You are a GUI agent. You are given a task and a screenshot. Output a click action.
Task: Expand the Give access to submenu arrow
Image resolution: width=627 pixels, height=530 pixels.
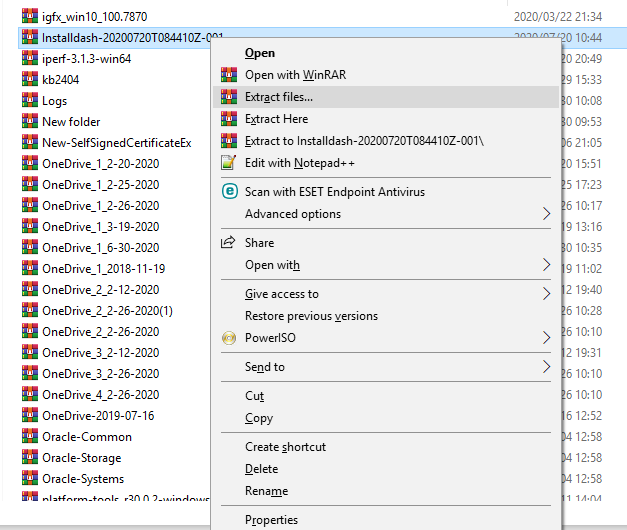(x=547, y=294)
